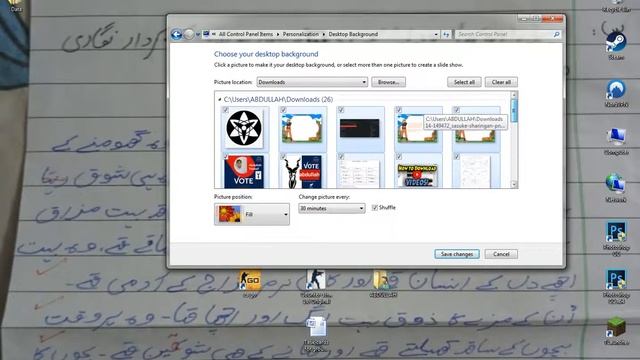
Task: Click the greyed Forward arrow button
Action: (x=189, y=34)
